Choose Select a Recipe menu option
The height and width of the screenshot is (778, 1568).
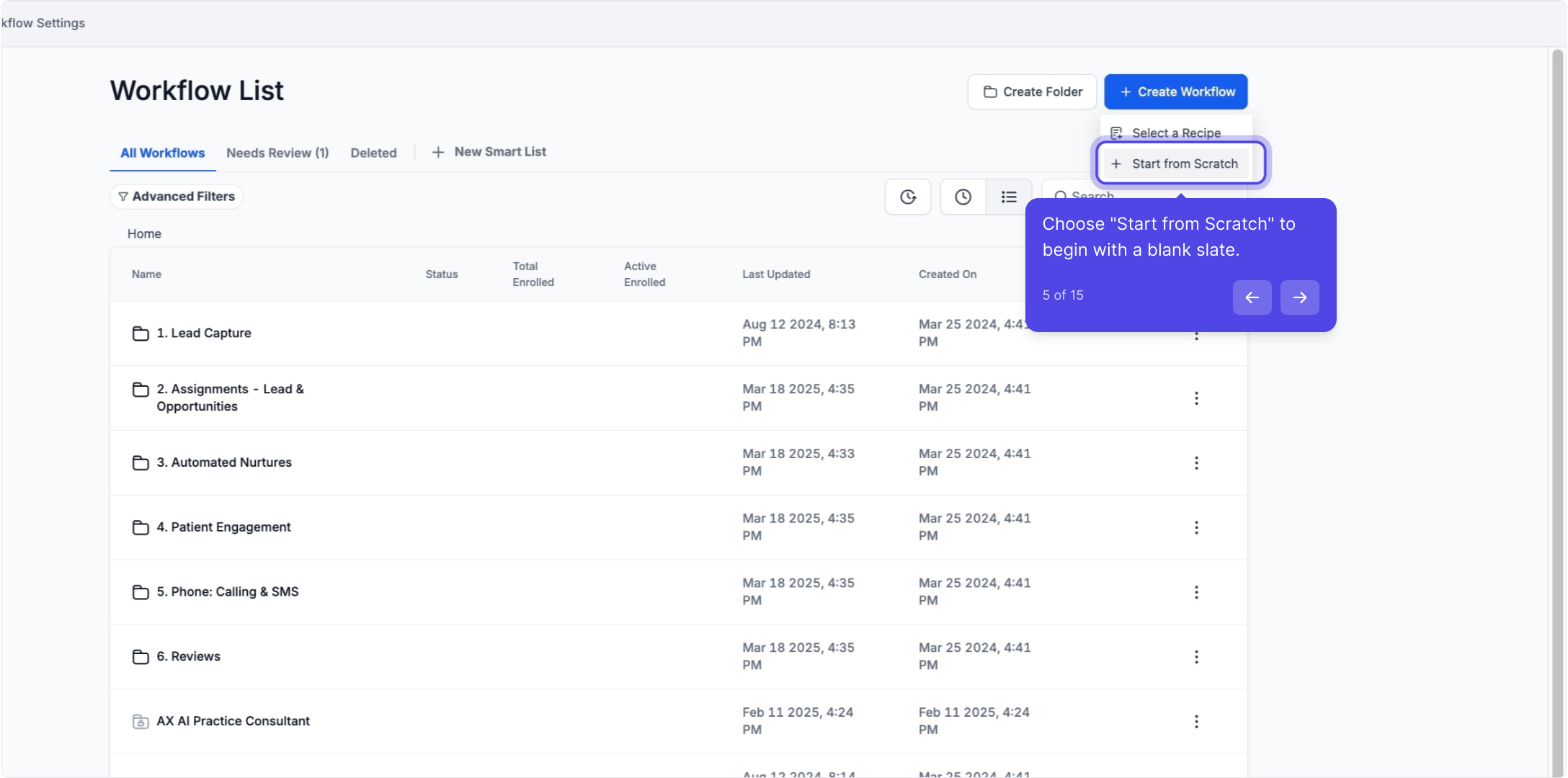[1175, 133]
